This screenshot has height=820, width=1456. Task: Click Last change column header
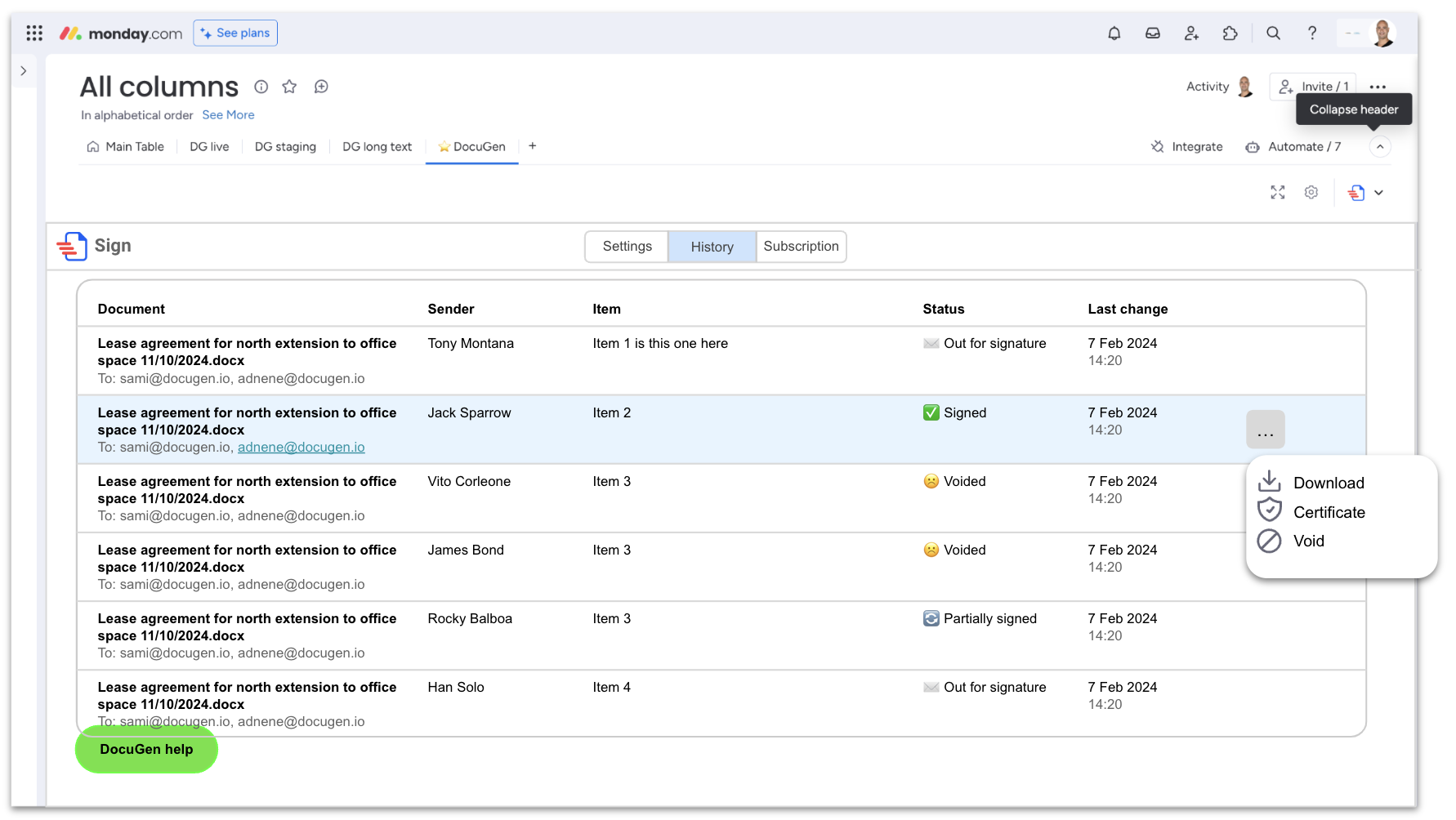(x=1128, y=309)
